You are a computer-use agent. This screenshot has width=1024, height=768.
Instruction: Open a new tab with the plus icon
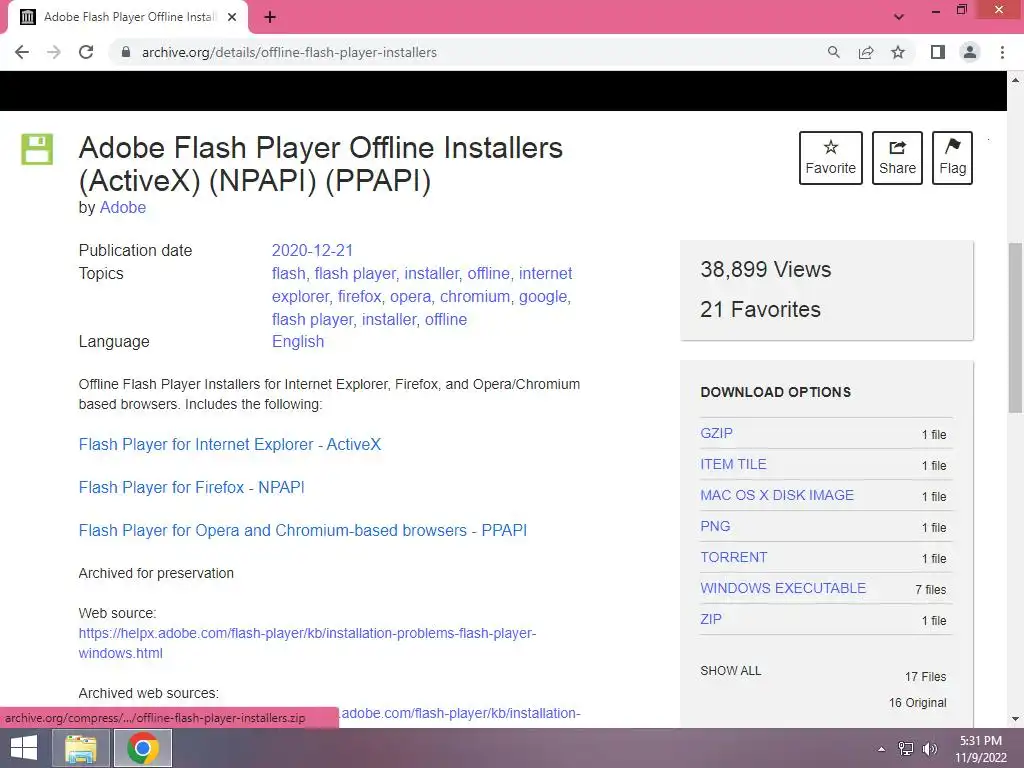270,17
